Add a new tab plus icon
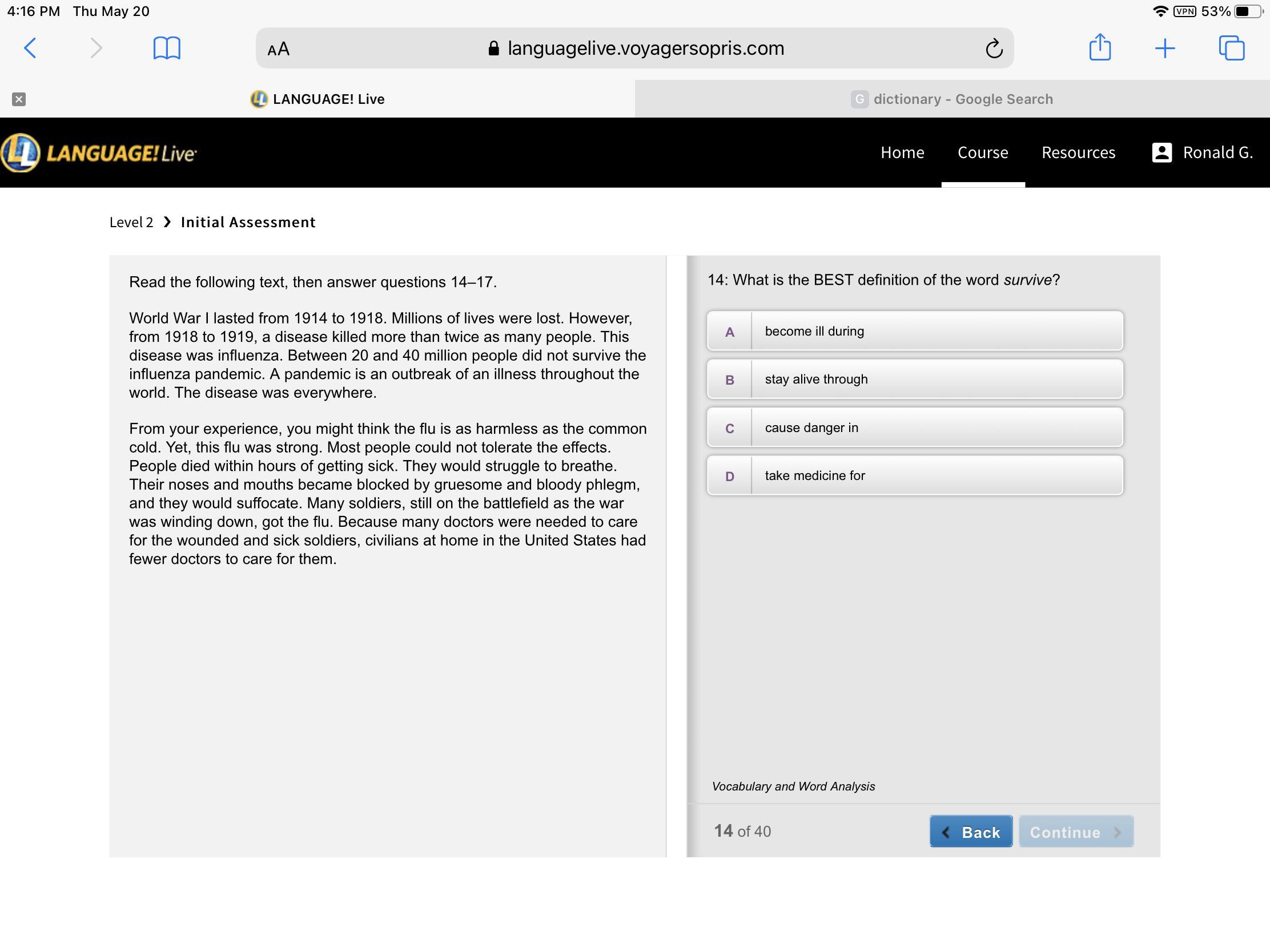The width and height of the screenshot is (1270, 952). tap(1164, 48)
